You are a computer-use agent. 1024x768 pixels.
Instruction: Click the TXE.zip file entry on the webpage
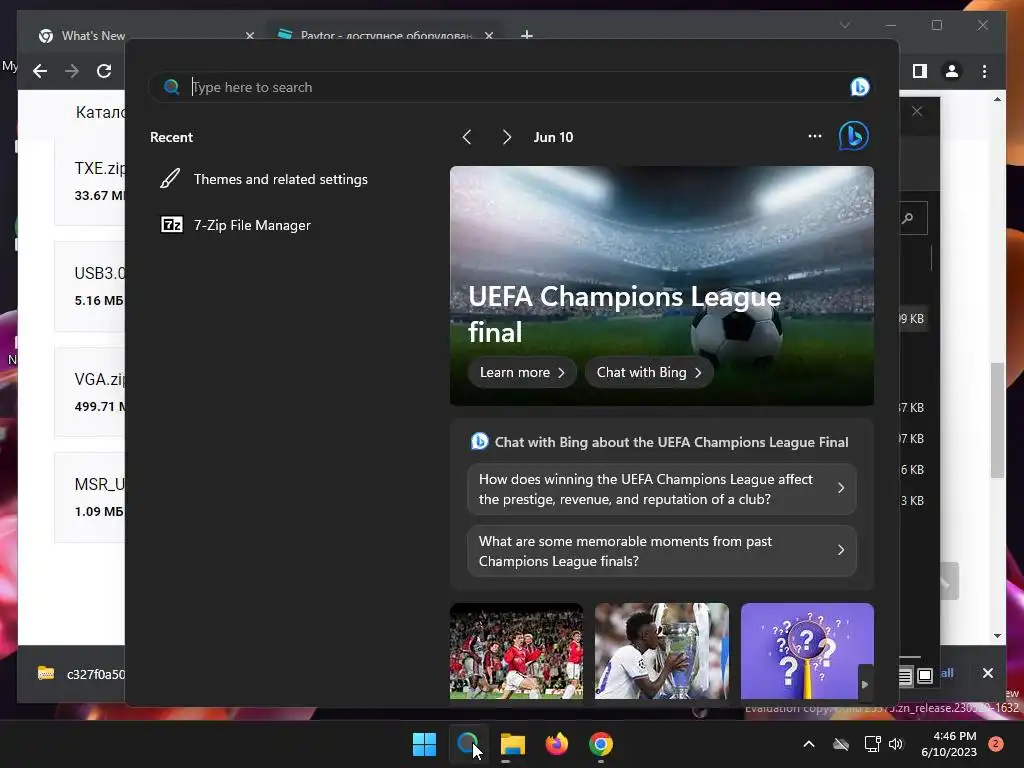point(89,182)
